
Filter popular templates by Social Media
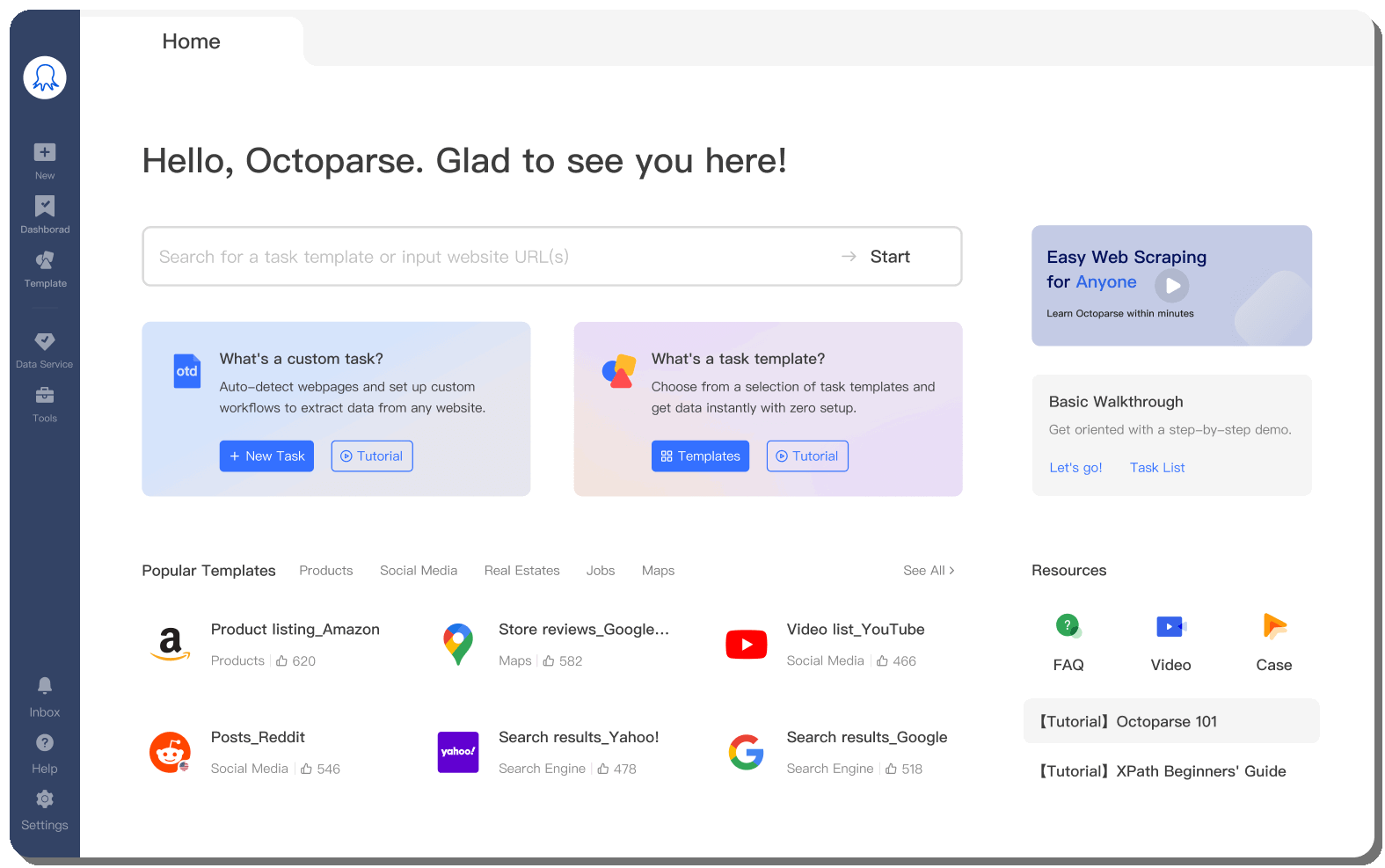coord(419,571)
